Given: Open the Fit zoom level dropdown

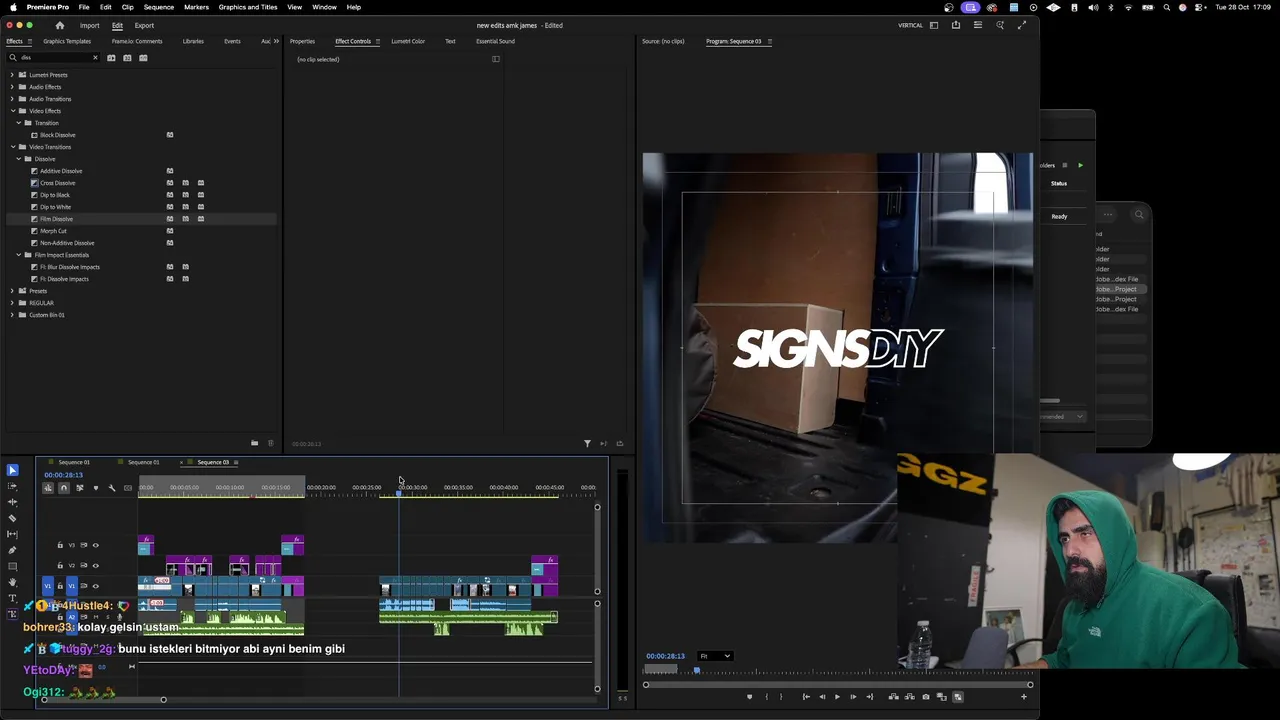Looking at the screenshot, I should 715,656.
